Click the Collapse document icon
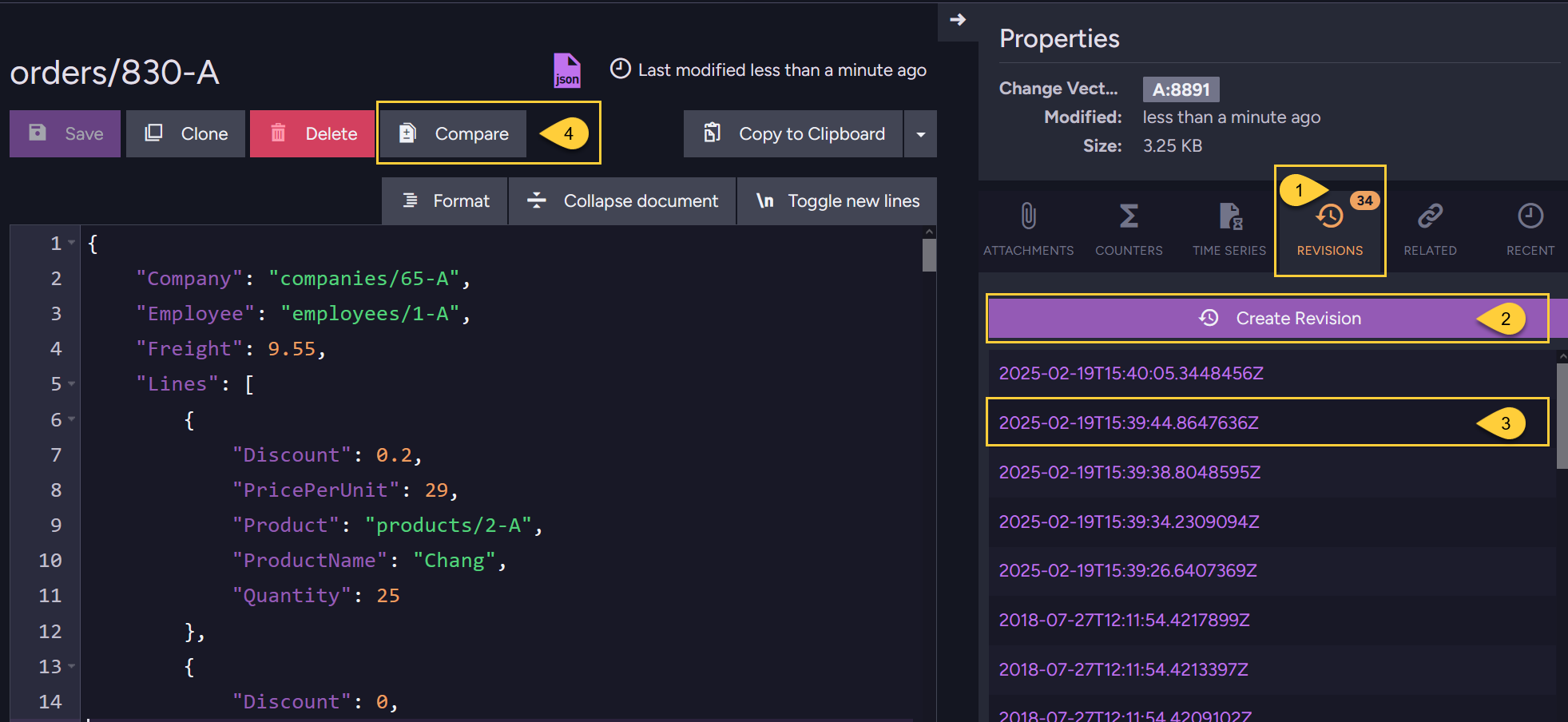Viewport: 1568px width, 722px height. pos(537,200)
